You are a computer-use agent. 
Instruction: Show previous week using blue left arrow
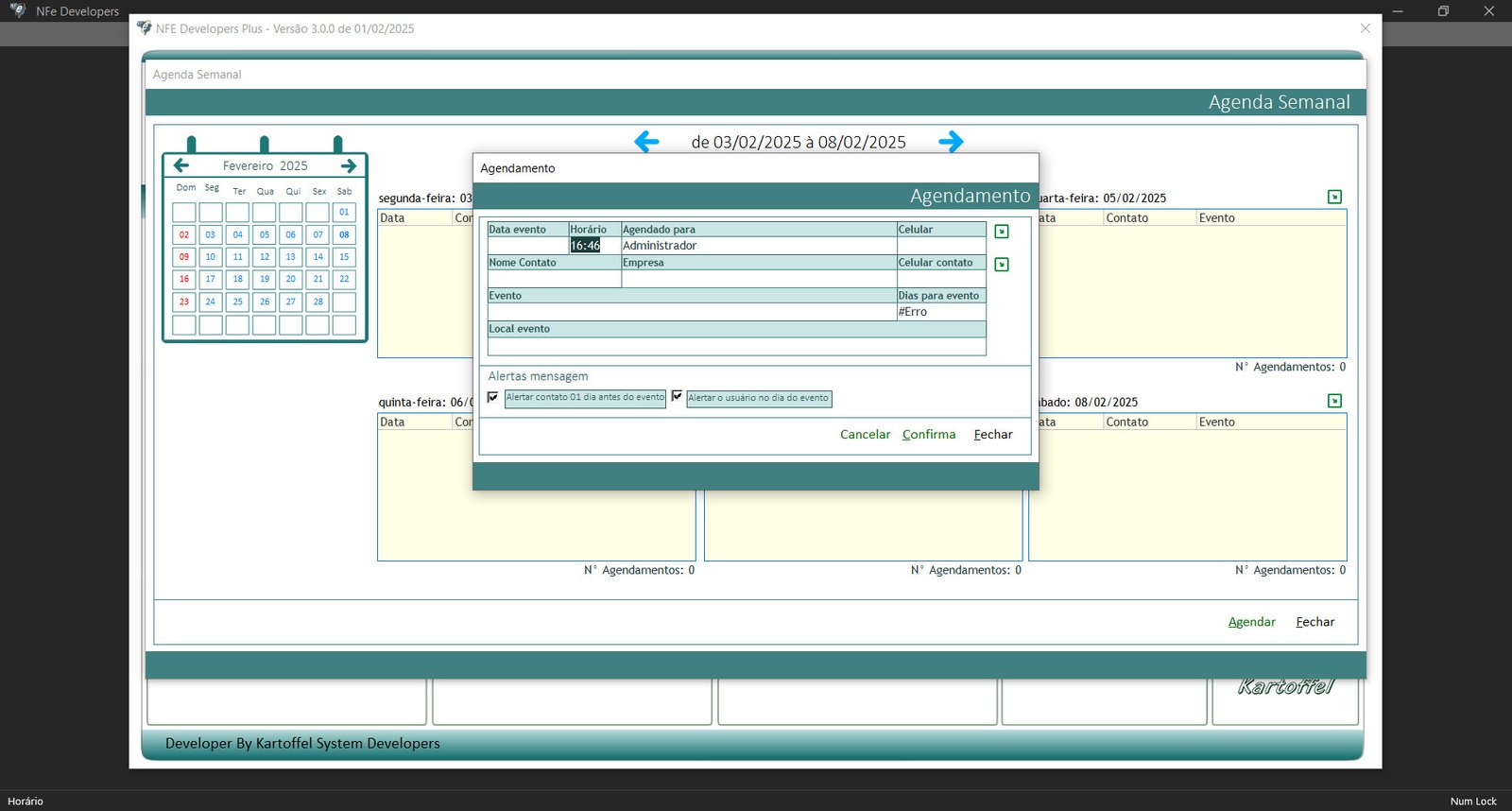(646, 142)
